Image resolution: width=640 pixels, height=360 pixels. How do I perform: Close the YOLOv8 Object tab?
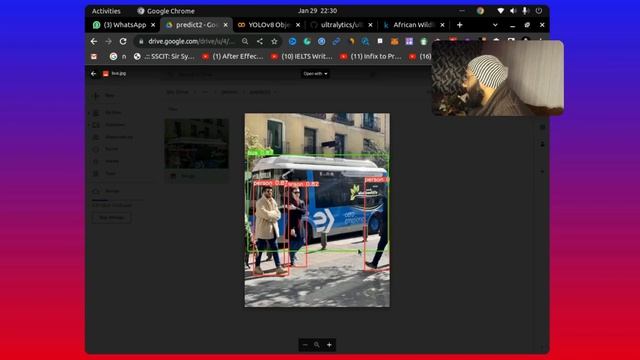pyautogui.click(x=298, y=25)
